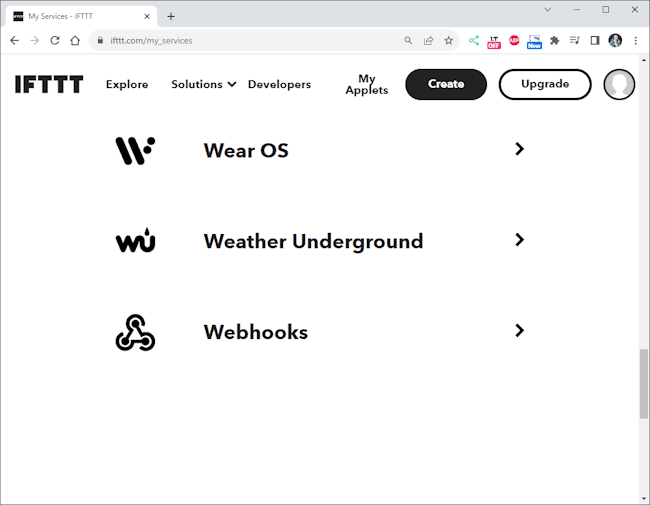Open the user profile avatar menu

pyautogui.click(x=620, y=85)
